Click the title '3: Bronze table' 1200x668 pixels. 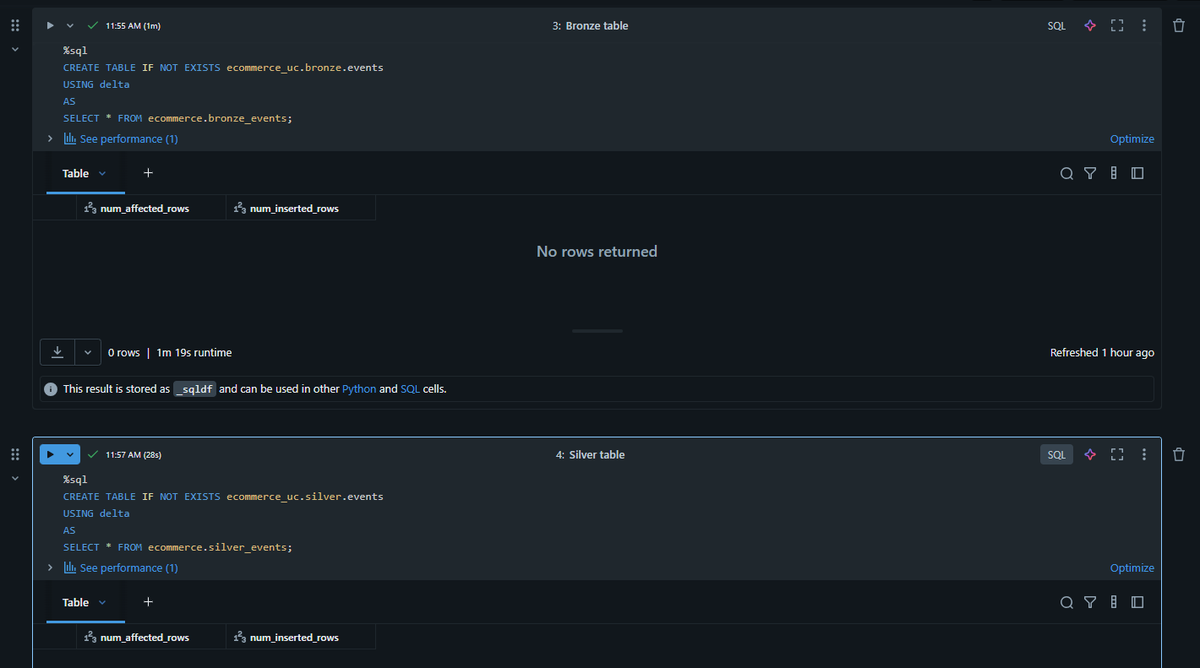pos(590,25)
